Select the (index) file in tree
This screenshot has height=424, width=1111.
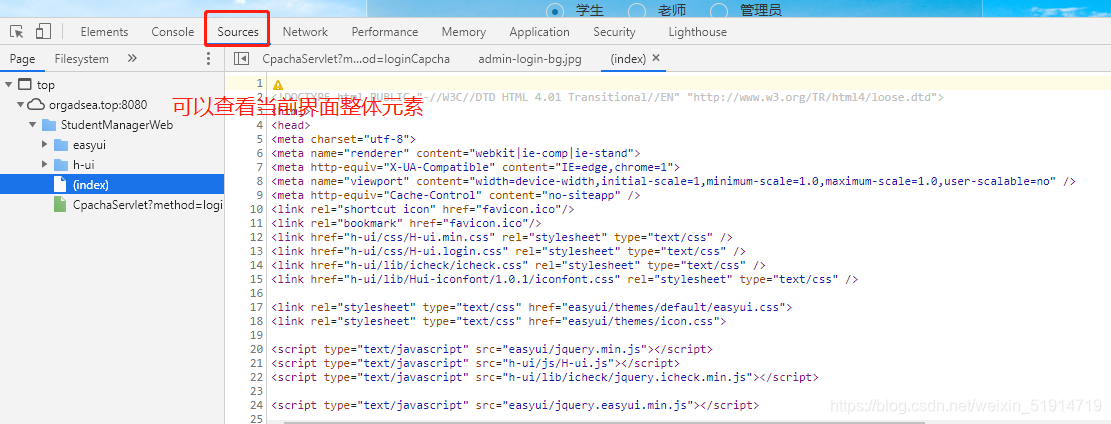pos(112,184)
